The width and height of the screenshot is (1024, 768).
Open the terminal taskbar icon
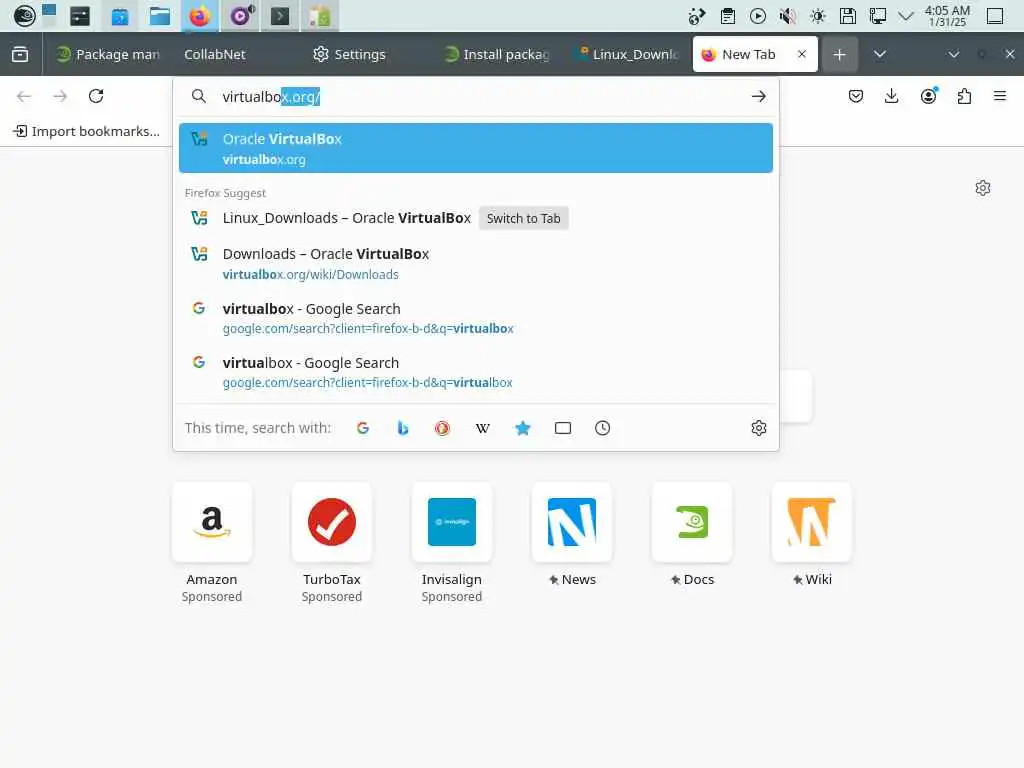click(x=280, y=16)
